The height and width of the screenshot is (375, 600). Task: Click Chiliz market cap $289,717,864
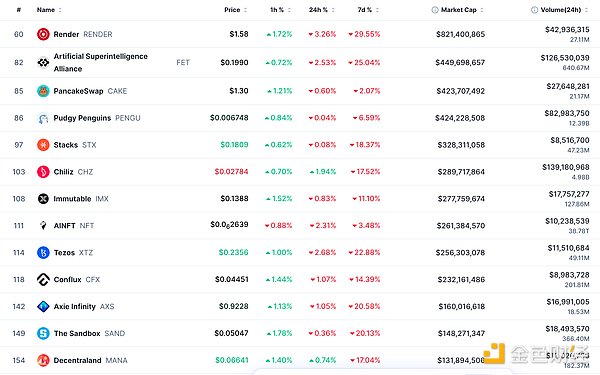461,172
